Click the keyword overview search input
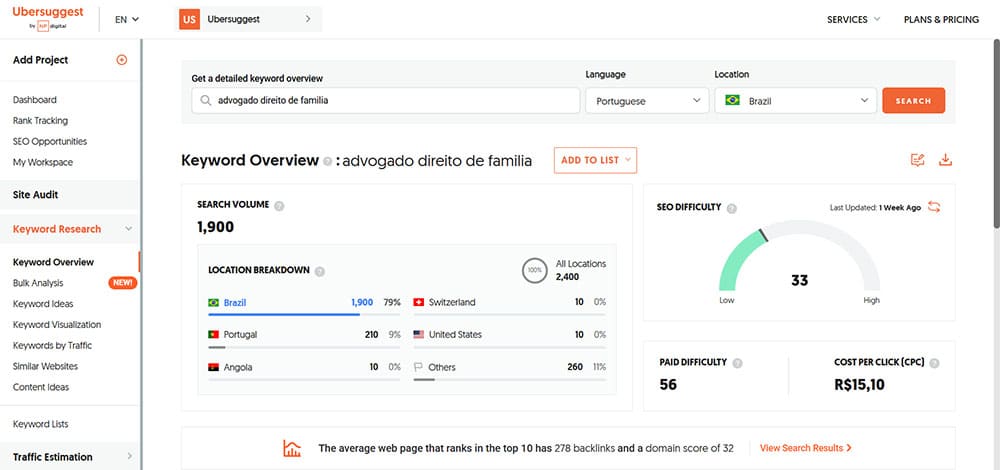Screen dimensions: 1000x470 [x=386, y=101]
